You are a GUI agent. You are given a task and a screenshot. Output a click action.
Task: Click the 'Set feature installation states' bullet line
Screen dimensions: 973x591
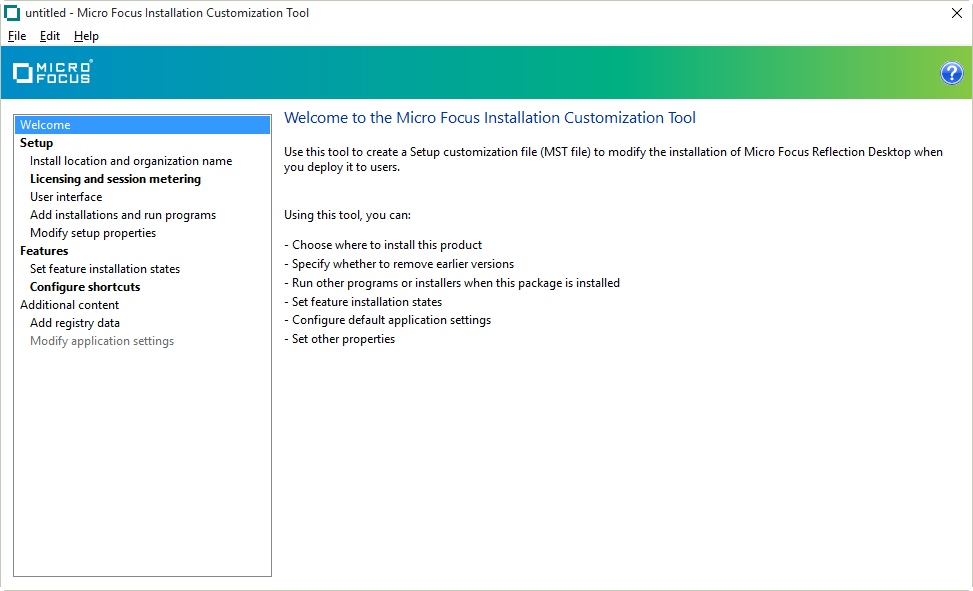(363, 302)
